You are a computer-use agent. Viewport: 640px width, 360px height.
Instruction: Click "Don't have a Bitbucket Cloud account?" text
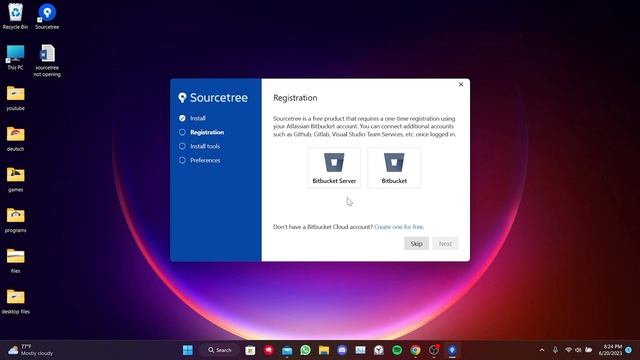(323, 227)
